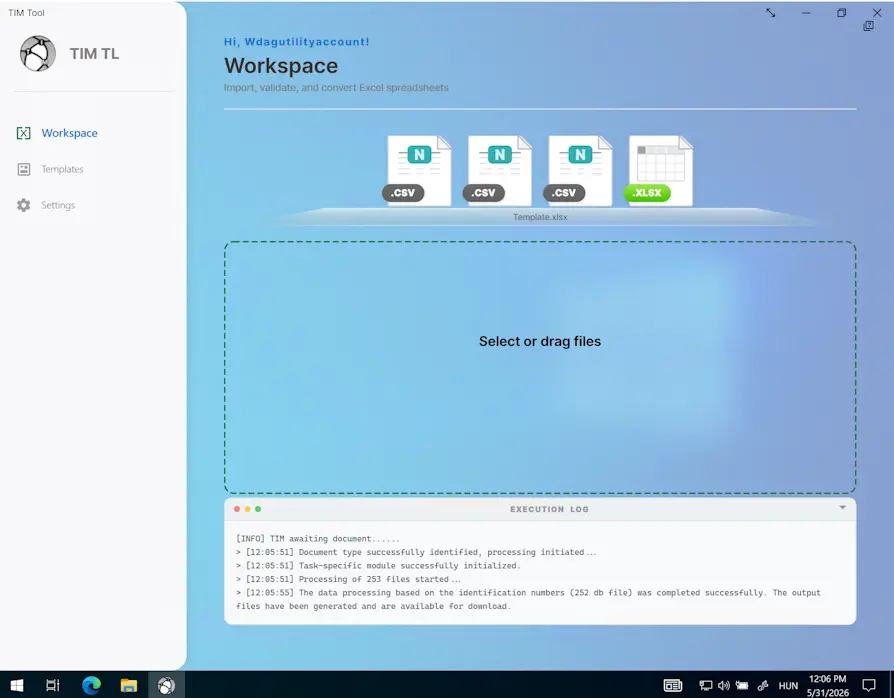The width and height of the screenshot is (894, 698).
Task: Click the yellow dot in Execution Log
Action: 247,509
